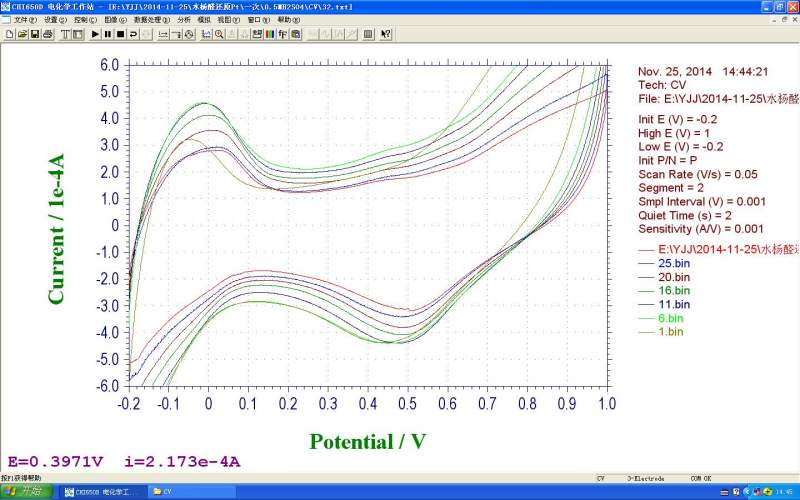Open the 分析 (Analysis) menu
The width and height of the screenshot is (800, 500).
(x=184, y=19)
